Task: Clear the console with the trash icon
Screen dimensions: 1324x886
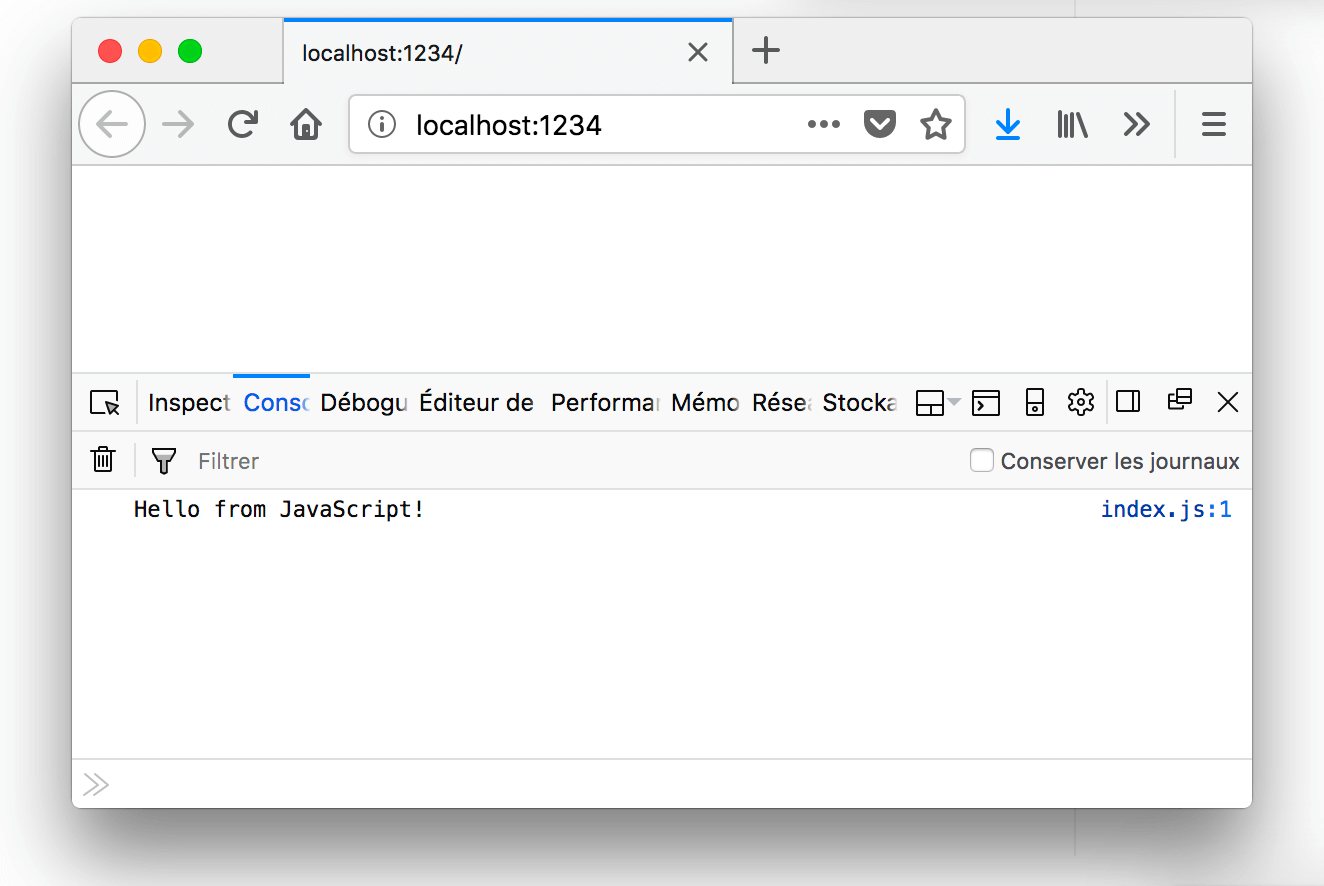Action: click(103, 460)
